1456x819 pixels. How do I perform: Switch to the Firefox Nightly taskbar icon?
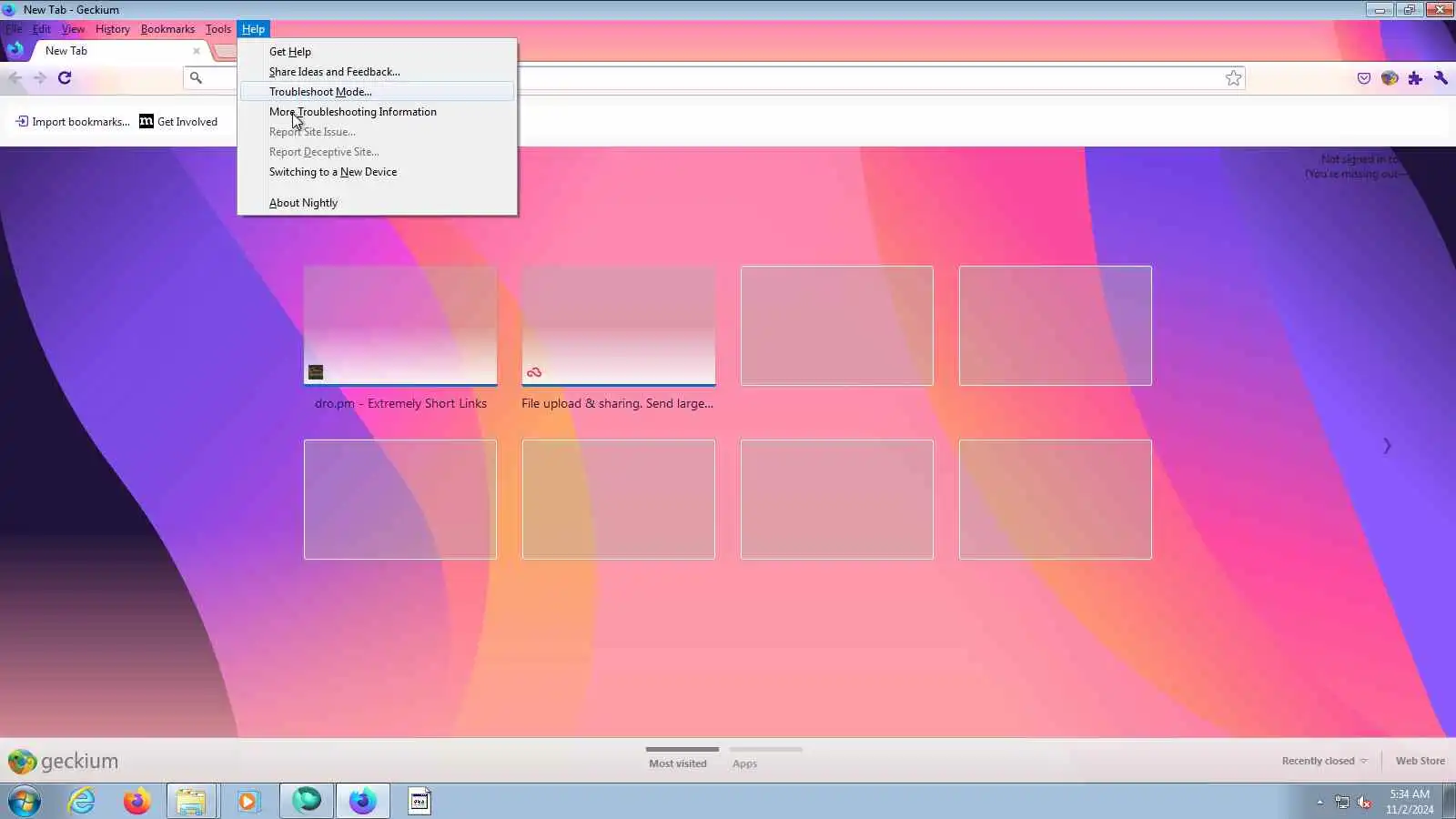[x=363, y=802]
